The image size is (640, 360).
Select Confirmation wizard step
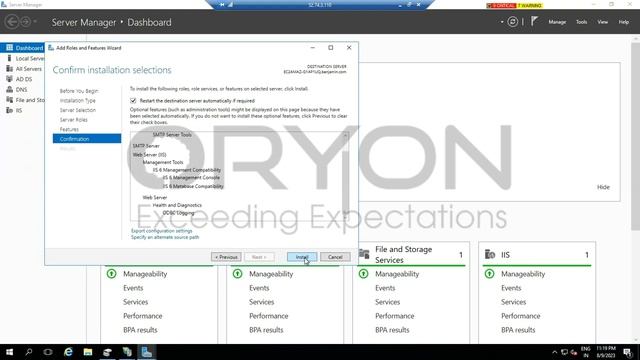pos(87,139)
